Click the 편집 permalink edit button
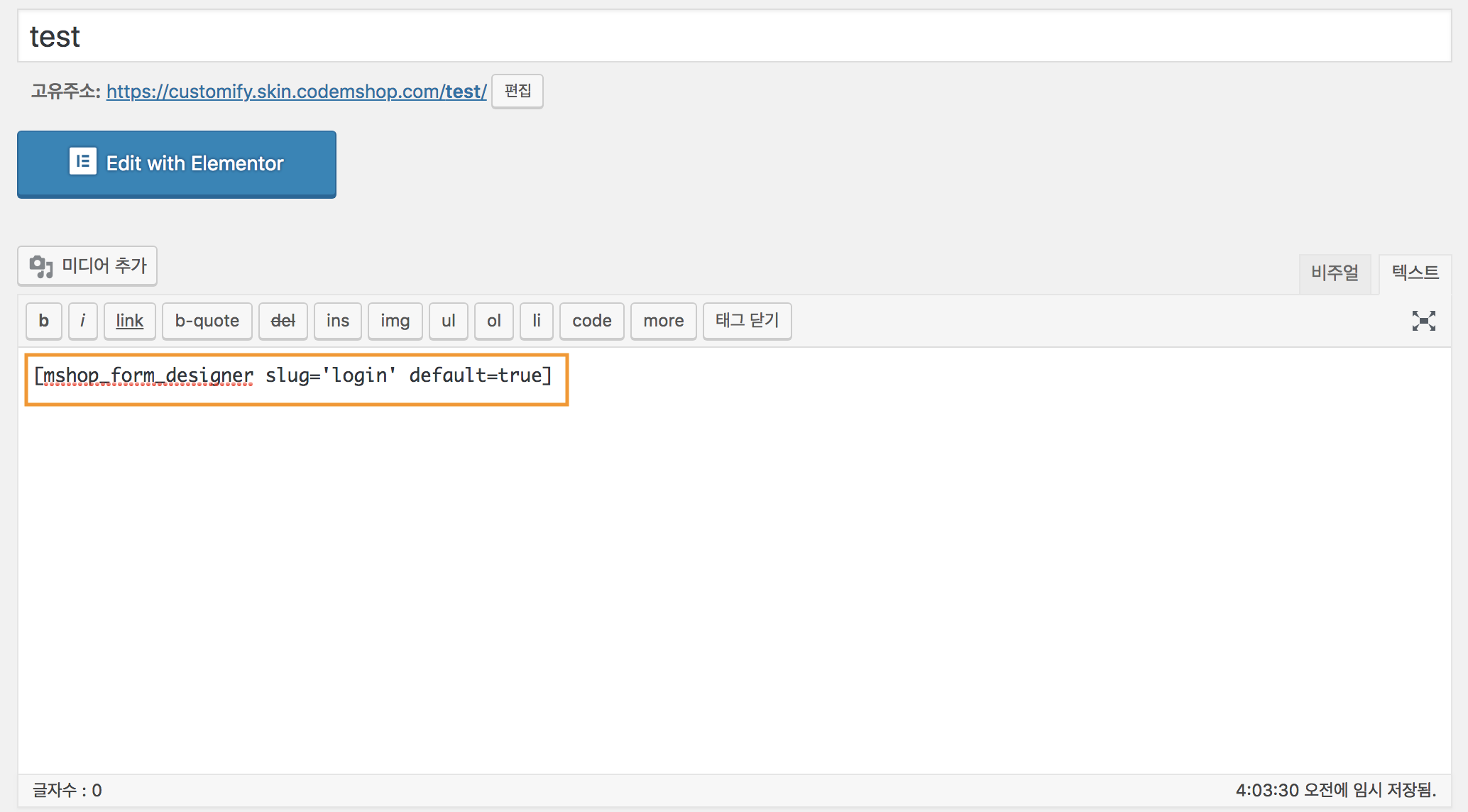 (517, 91)
